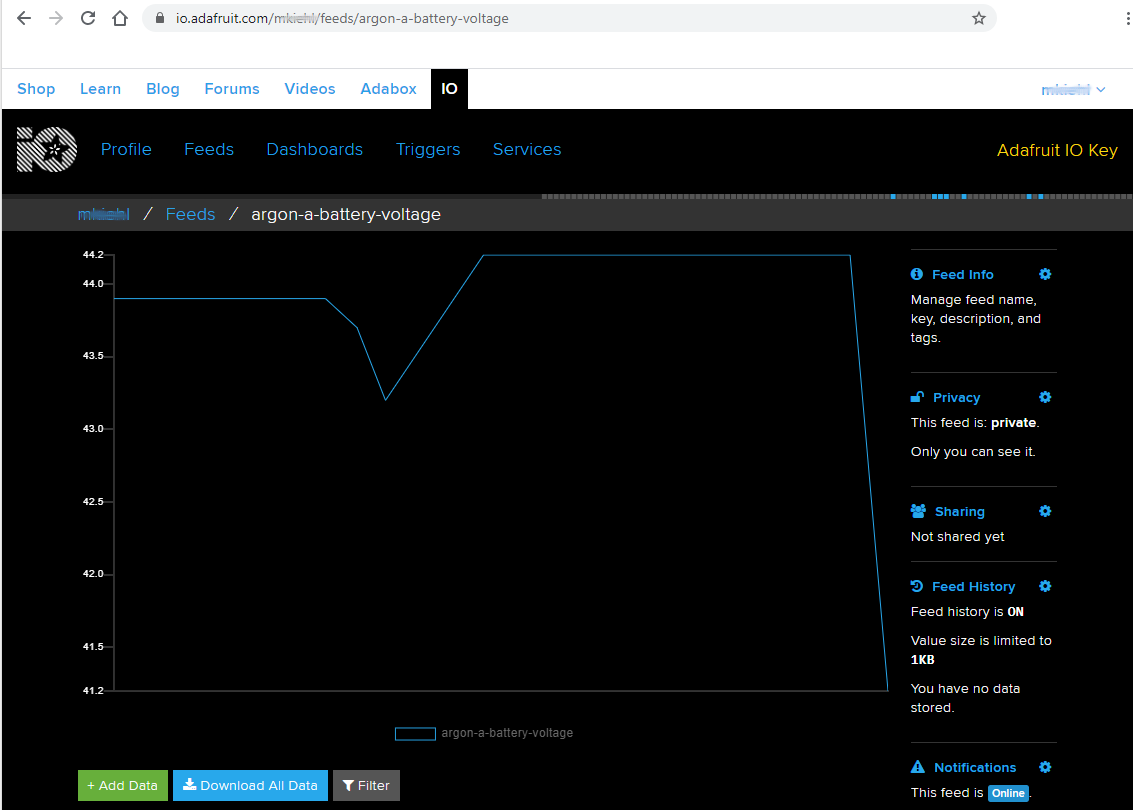This screenshot has width=1133, height=810.
Task: Click the browser back arrow
Action: pyautogui.click(x=24, y=18)
